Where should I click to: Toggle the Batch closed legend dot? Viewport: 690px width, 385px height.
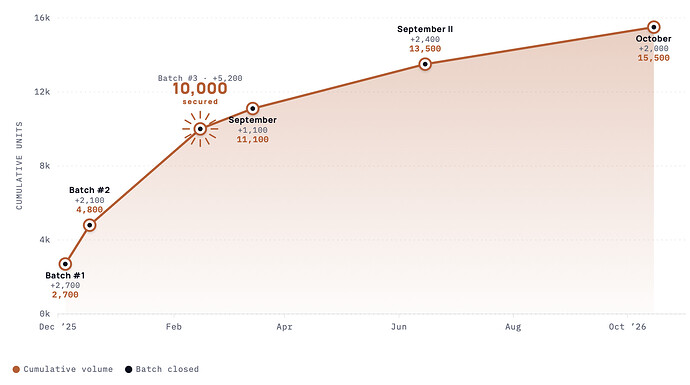click(128, 369)
